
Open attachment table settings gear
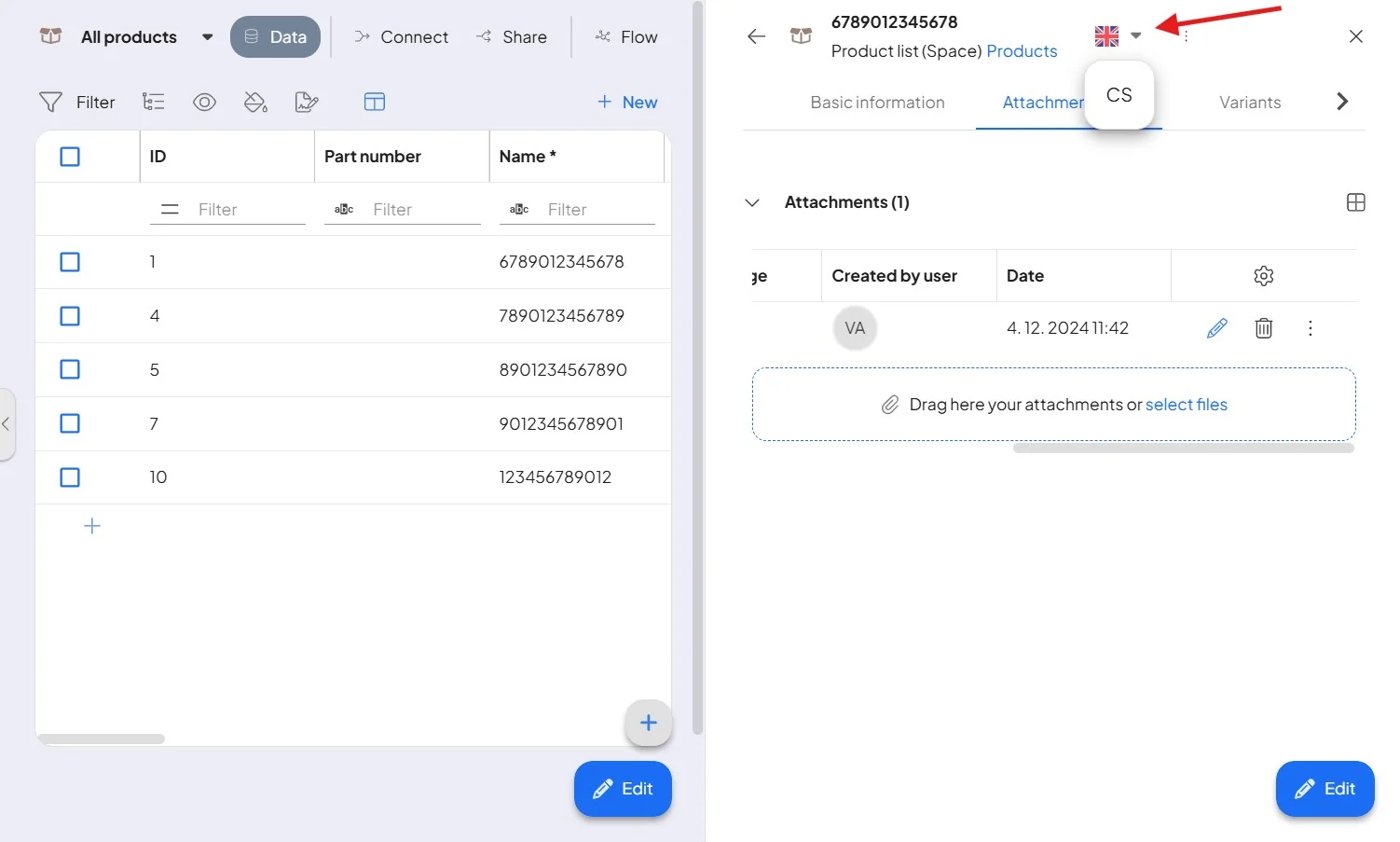1264,276
